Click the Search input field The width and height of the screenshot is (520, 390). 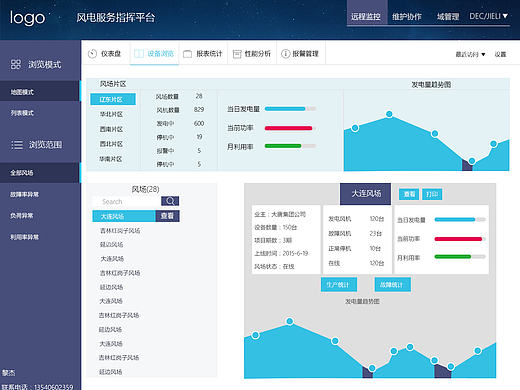tap(127, 201)
